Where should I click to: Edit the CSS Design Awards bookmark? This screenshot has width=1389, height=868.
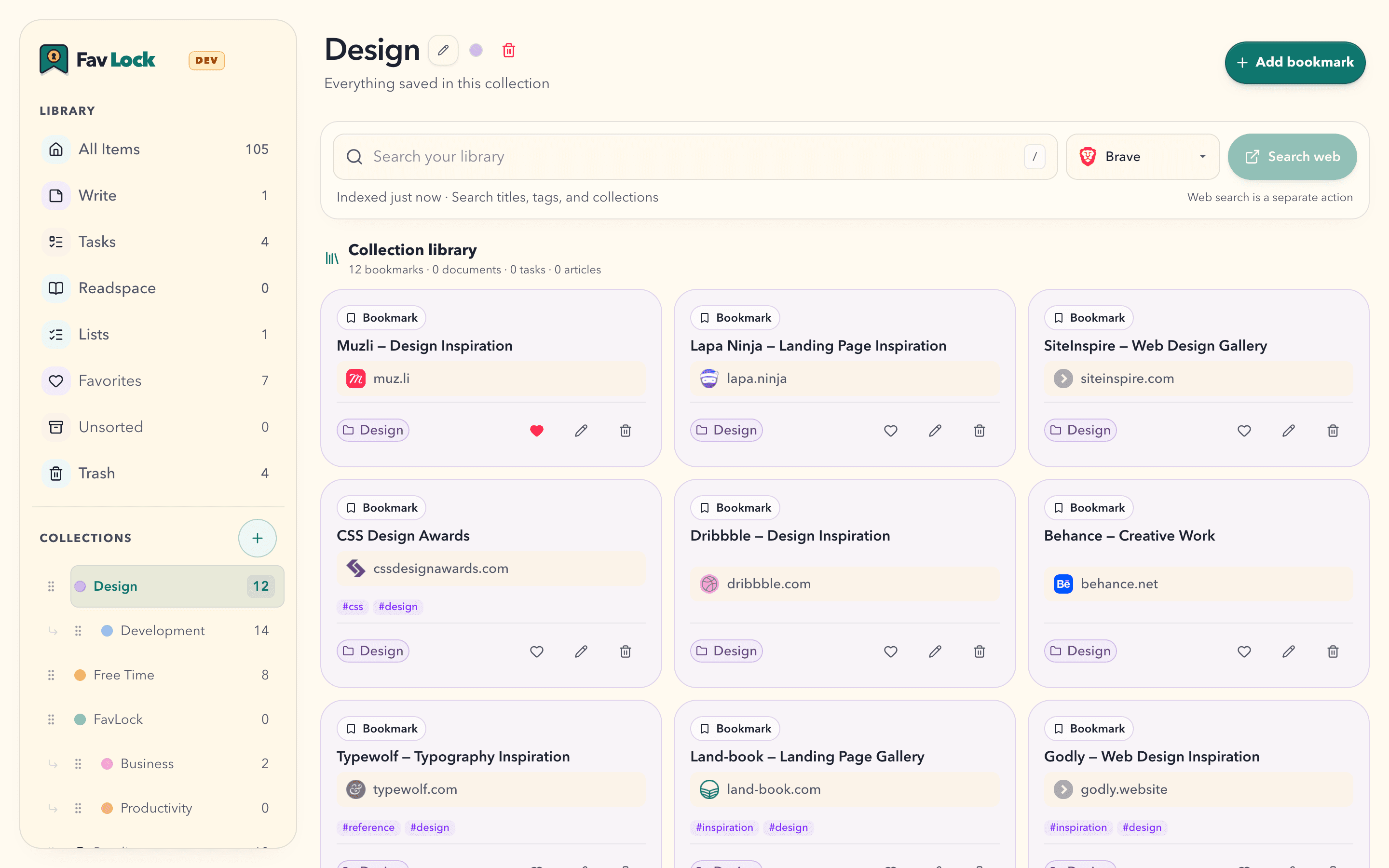[581, 651]
